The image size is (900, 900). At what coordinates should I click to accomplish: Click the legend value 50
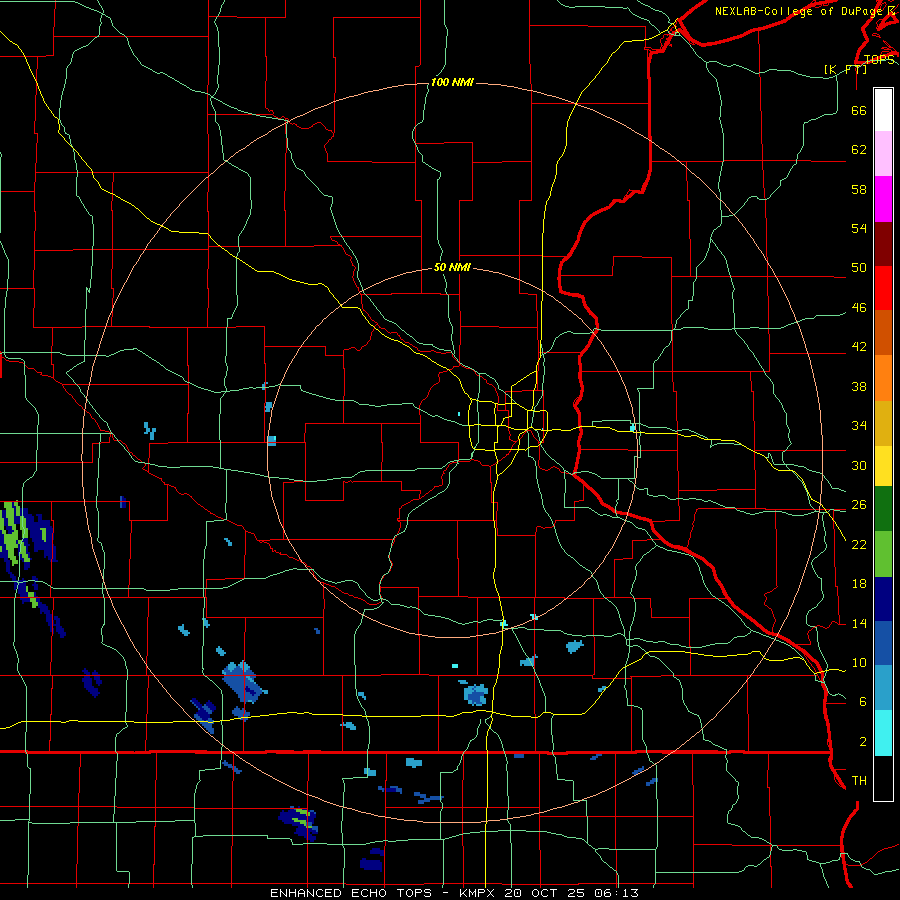(x=859, y=267)
